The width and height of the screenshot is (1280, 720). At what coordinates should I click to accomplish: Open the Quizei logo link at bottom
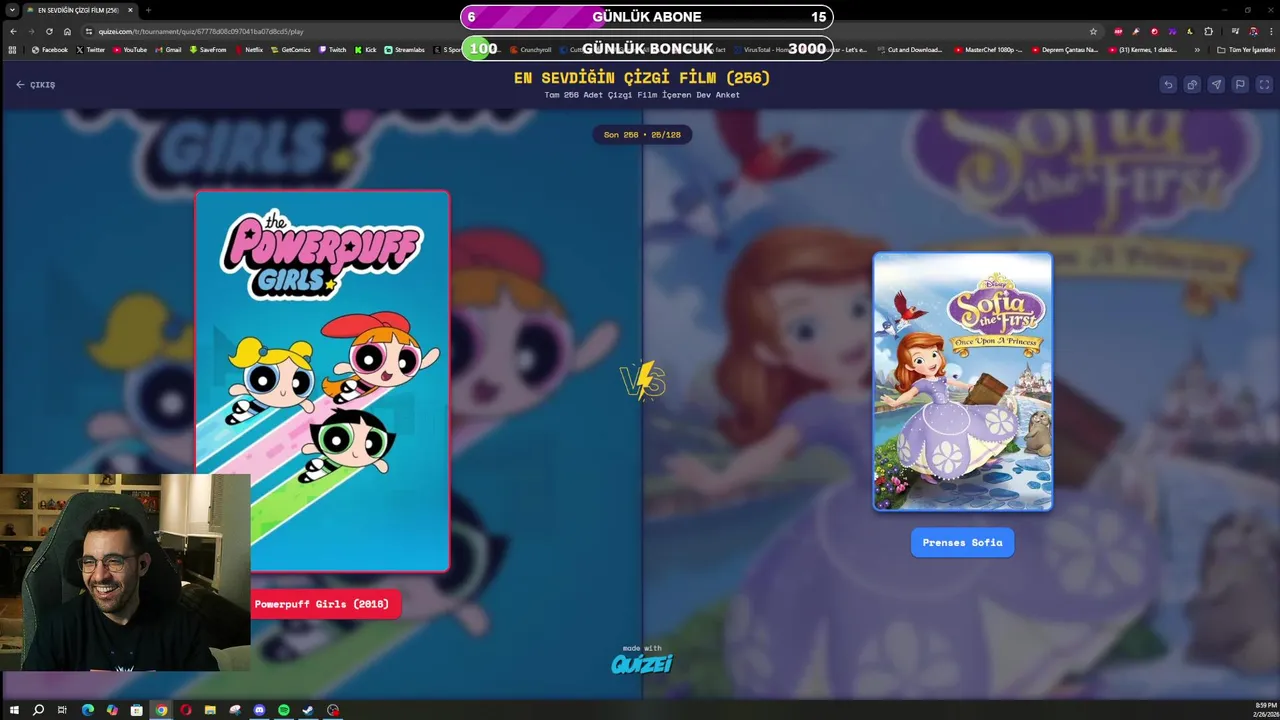click(642, 663)
